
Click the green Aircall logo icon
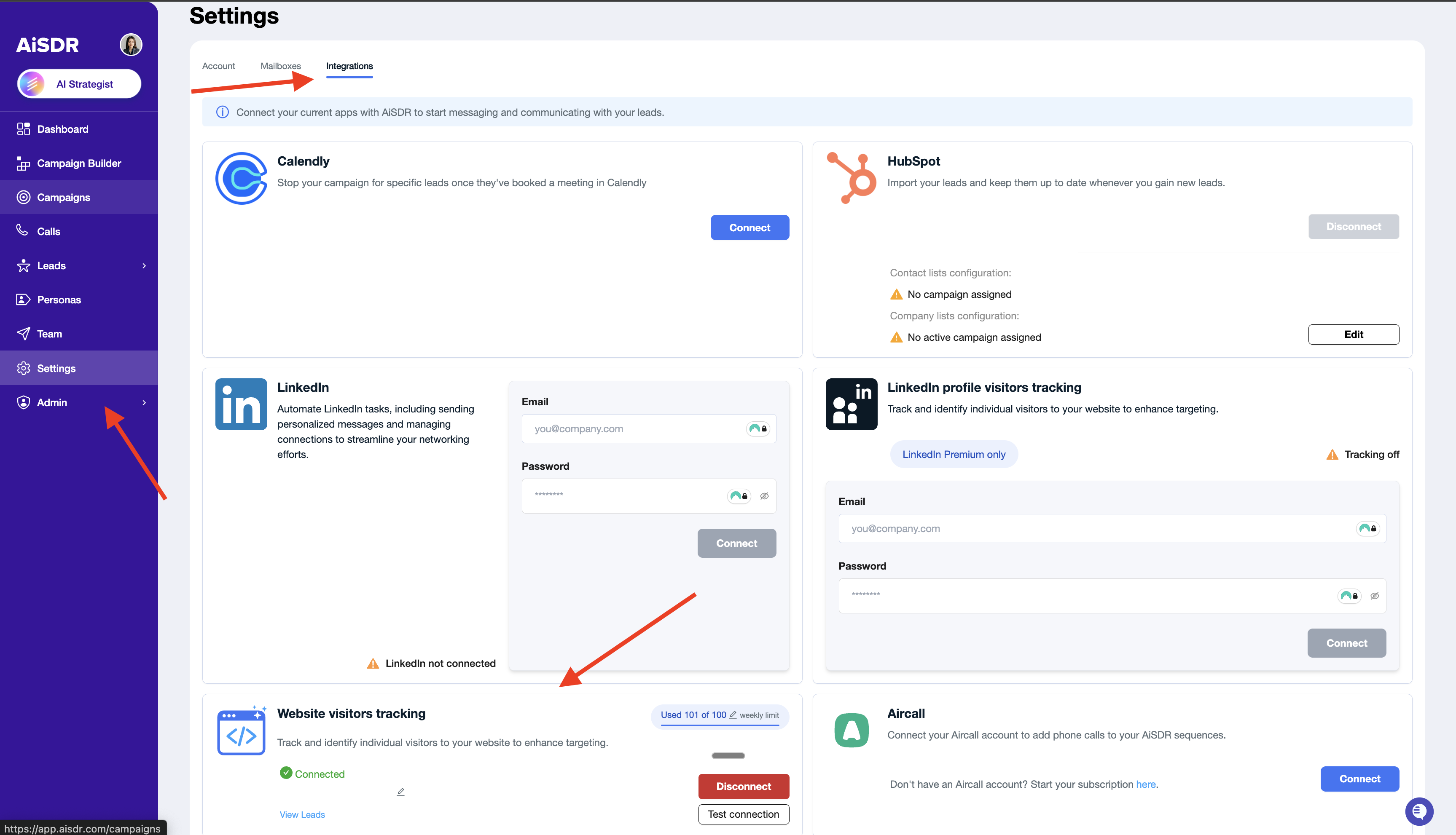pyautogui.click(x=852, y=730)
